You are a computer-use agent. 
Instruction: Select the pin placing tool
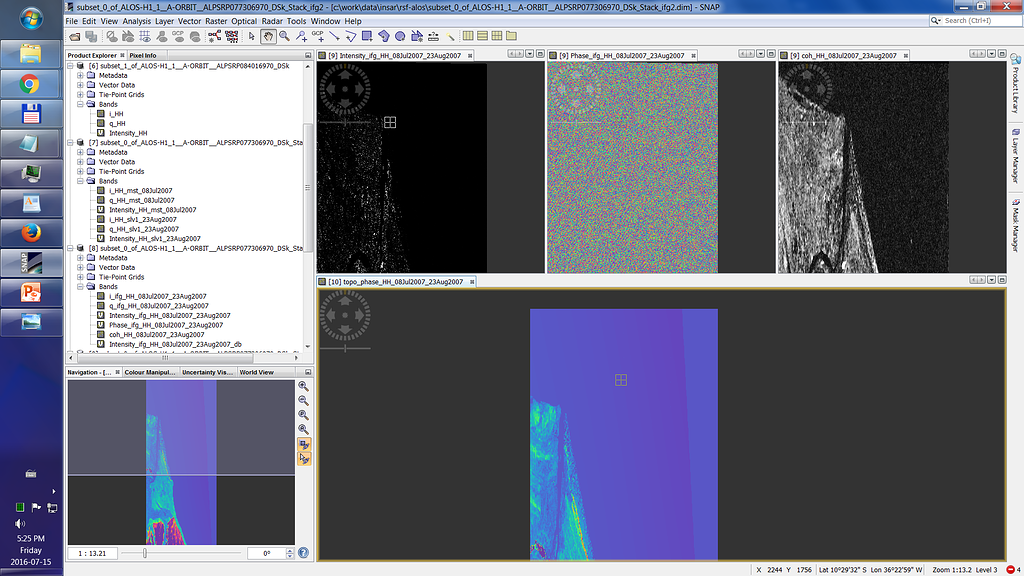point(302,36)
